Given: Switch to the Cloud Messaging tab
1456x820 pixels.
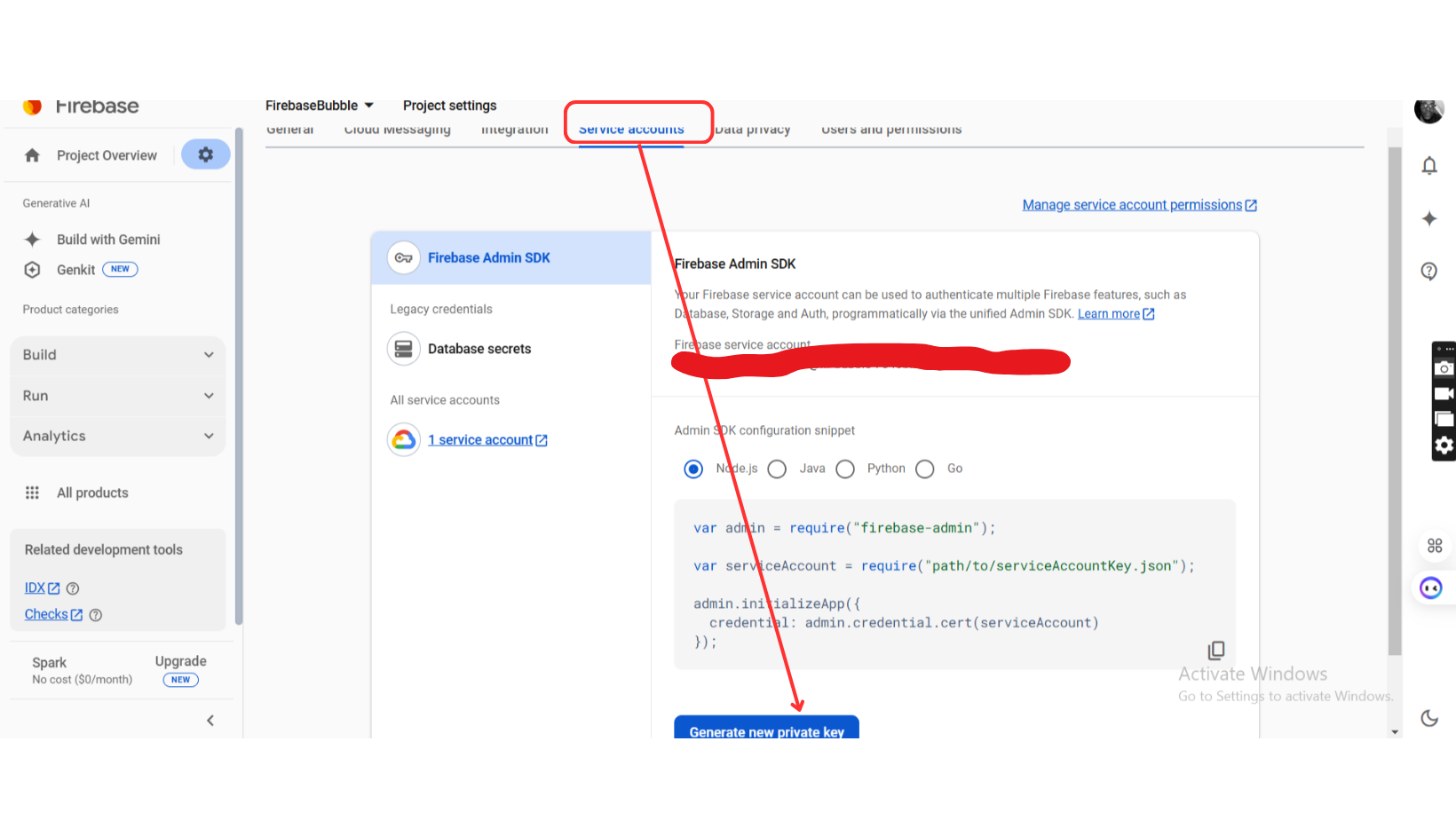Looking at the screenshot, I should [398, 130].
